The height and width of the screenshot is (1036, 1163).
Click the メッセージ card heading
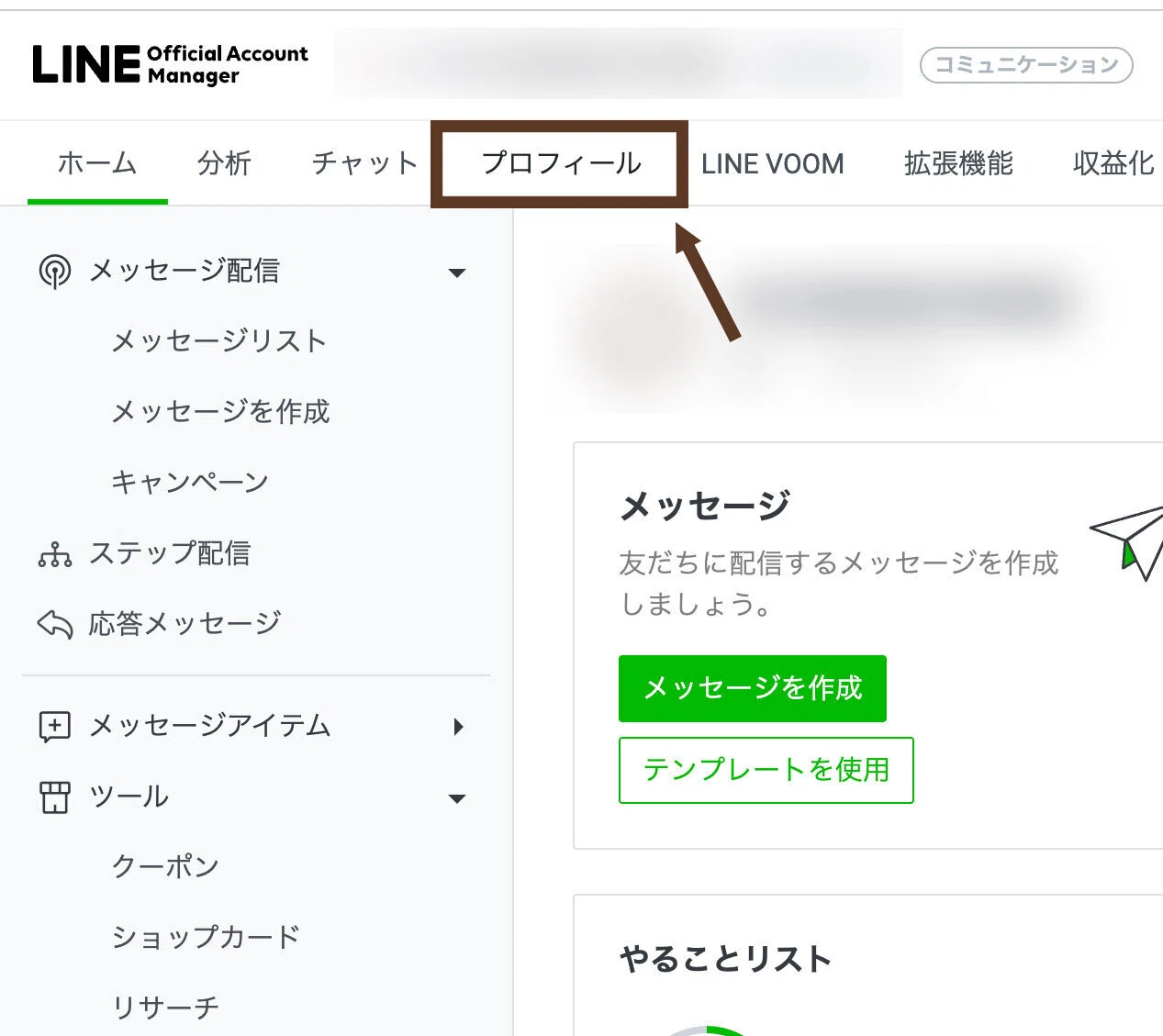(705, 506)
